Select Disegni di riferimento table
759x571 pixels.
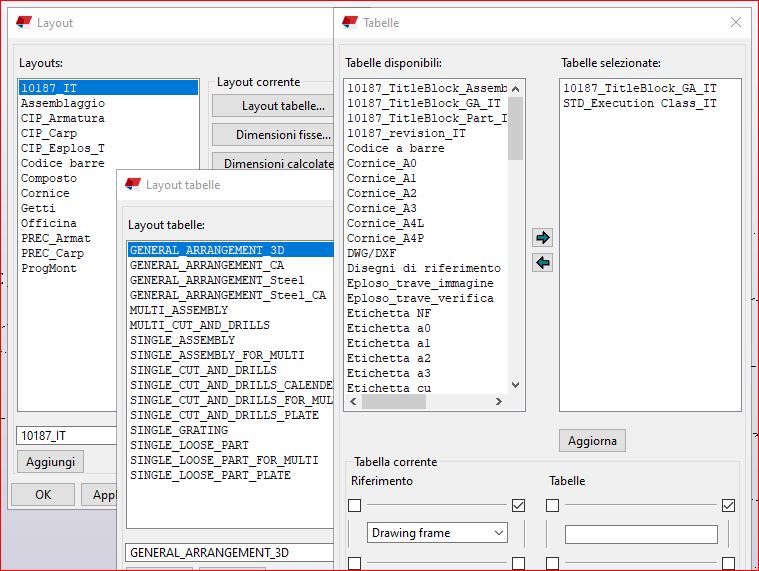pyautogui.click(x=424, y=268)
